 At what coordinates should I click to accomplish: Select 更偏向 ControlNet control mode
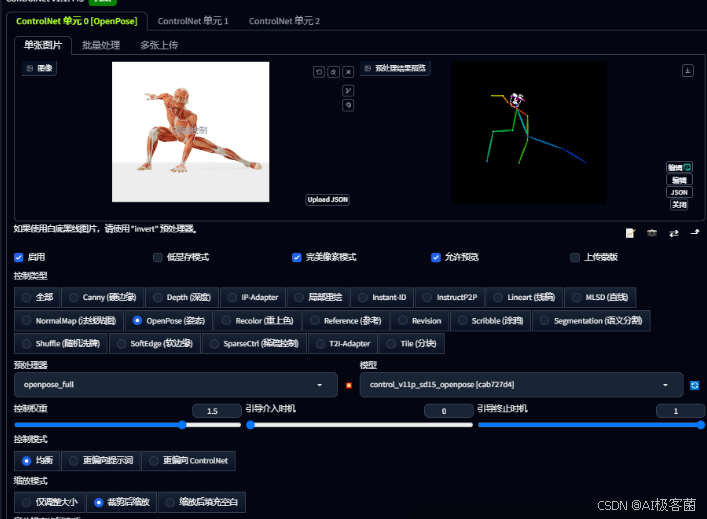(x=188, y=460)
